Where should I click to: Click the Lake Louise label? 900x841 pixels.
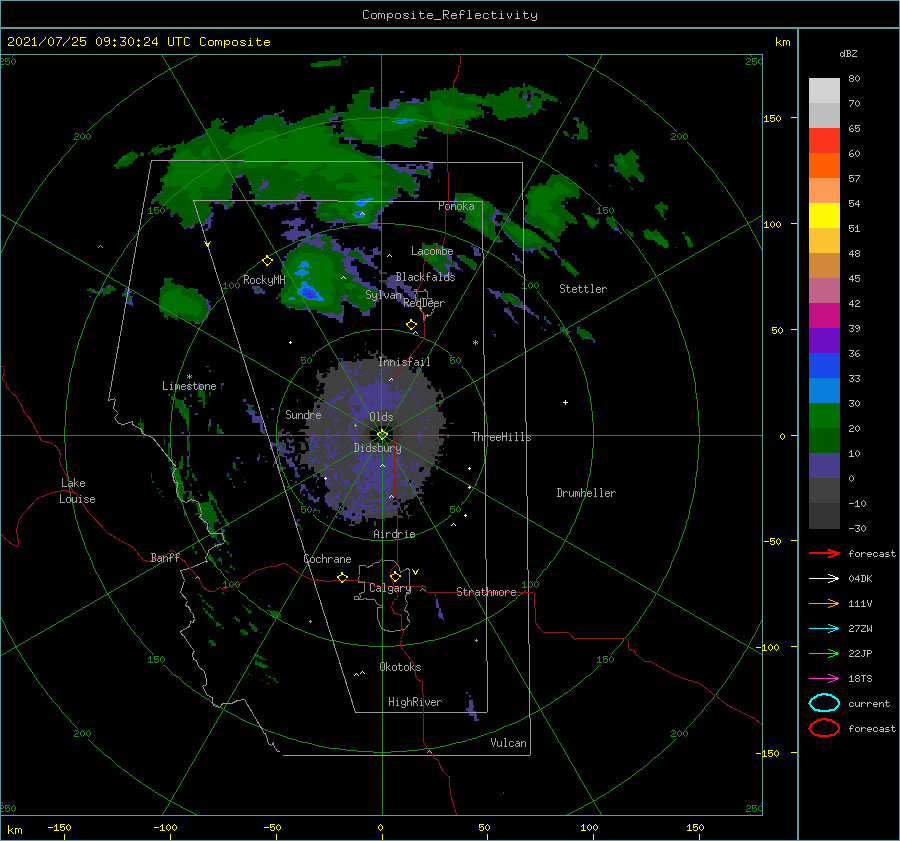coord(77,491)
